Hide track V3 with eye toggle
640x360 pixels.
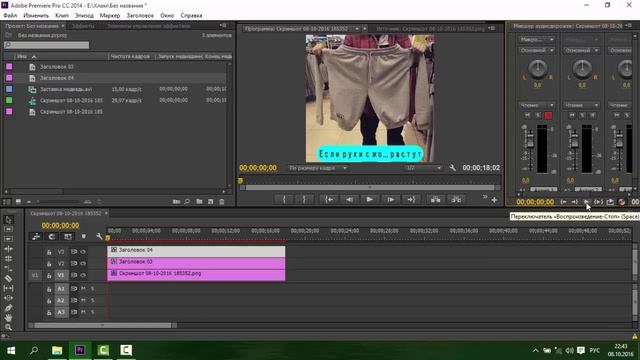[x=83, y=252]
